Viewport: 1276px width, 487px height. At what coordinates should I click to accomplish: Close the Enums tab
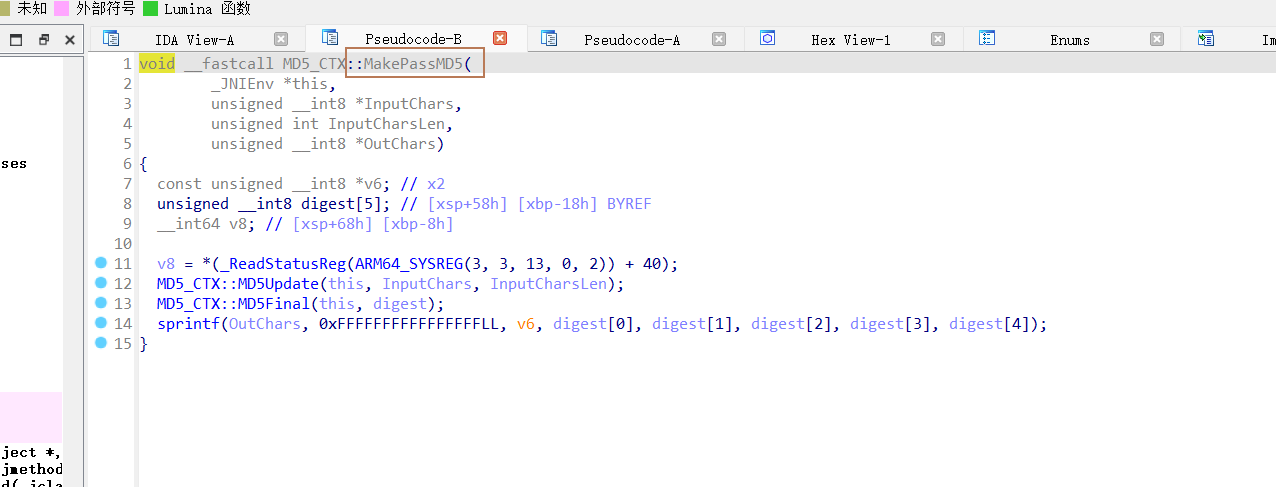(x=1156, y=39)
